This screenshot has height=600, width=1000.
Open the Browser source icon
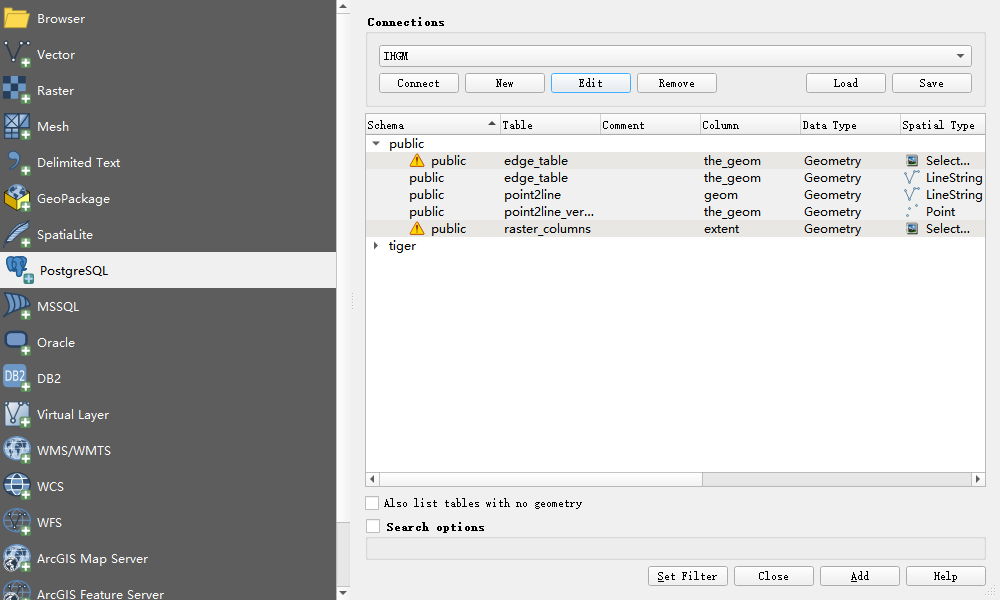(17, 18)
